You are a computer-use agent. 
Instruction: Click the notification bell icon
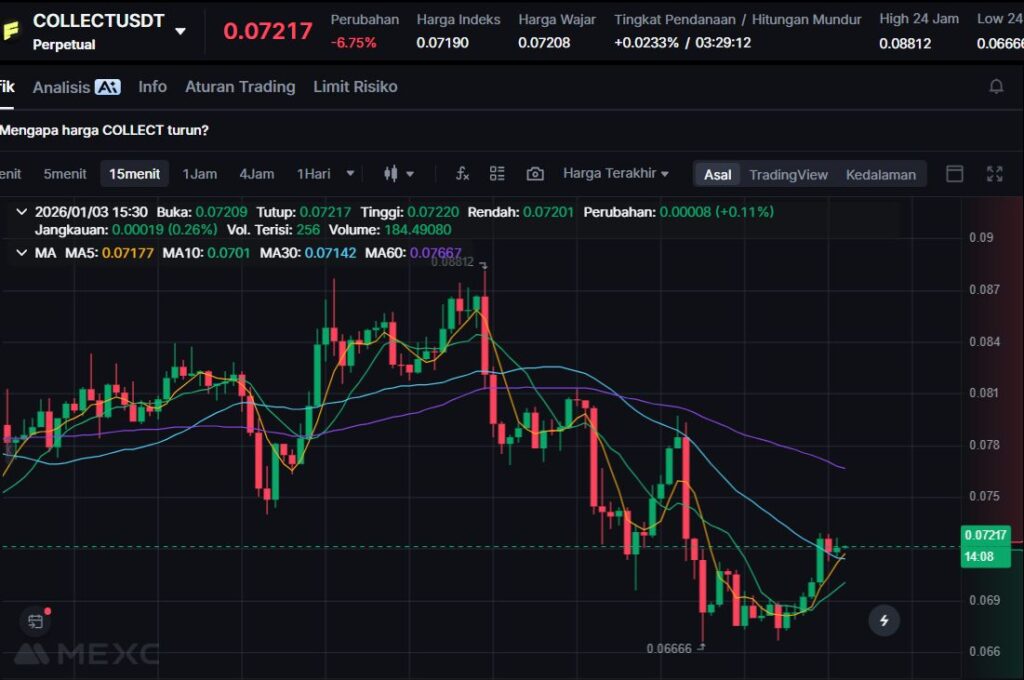click(996, 87)
